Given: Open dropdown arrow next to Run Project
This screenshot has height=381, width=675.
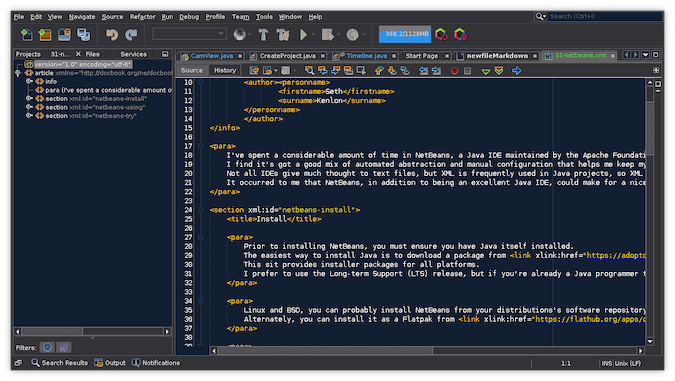Looking at the screenshot, I should point(313,34).
